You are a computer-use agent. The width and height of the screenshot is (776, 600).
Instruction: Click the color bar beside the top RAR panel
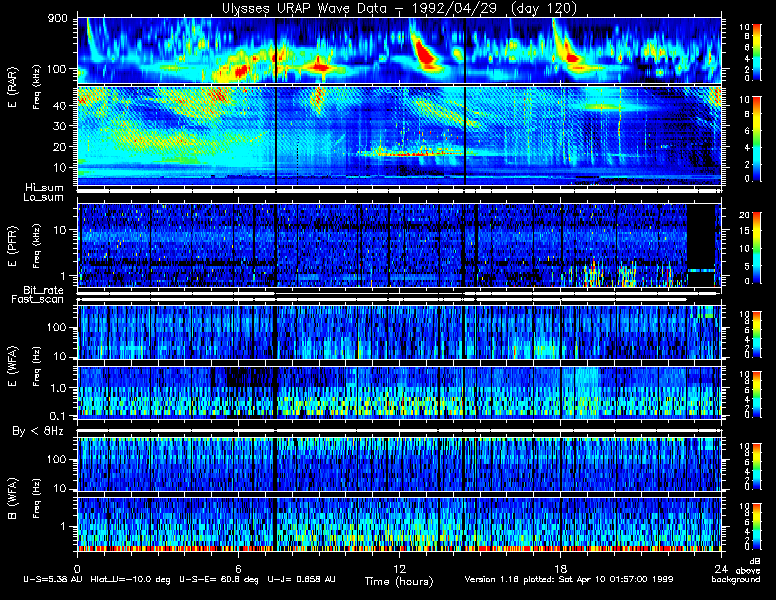(x=757, y=51)
